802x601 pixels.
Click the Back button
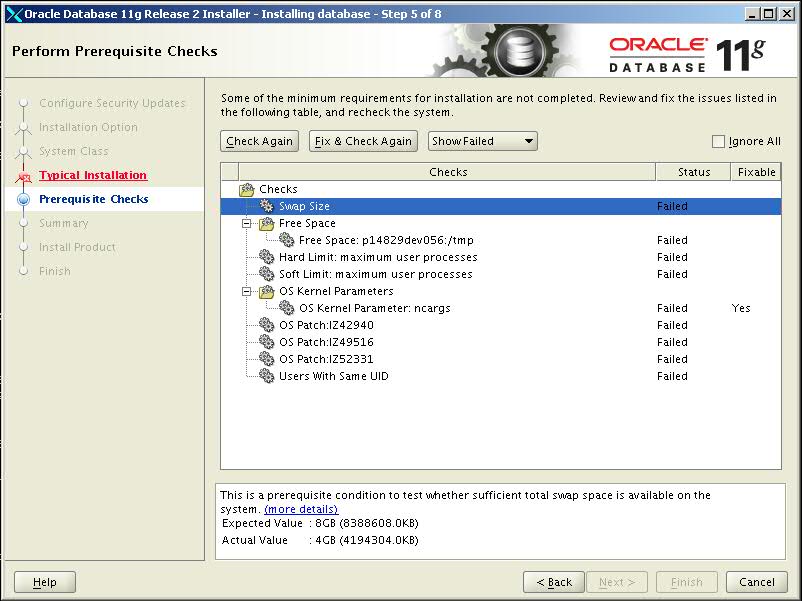553,582
